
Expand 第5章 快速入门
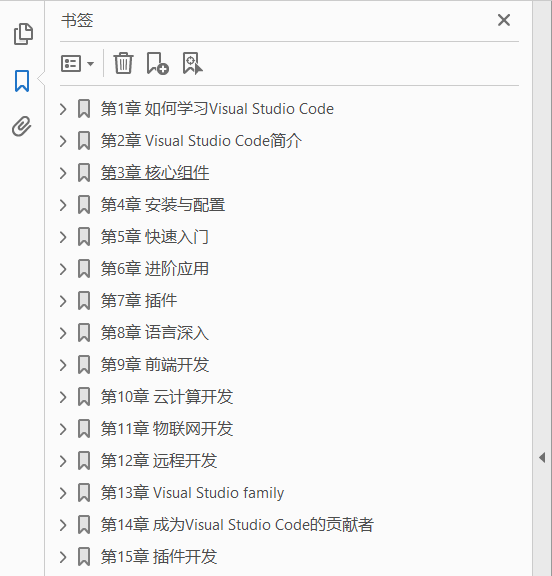point(63,237)
